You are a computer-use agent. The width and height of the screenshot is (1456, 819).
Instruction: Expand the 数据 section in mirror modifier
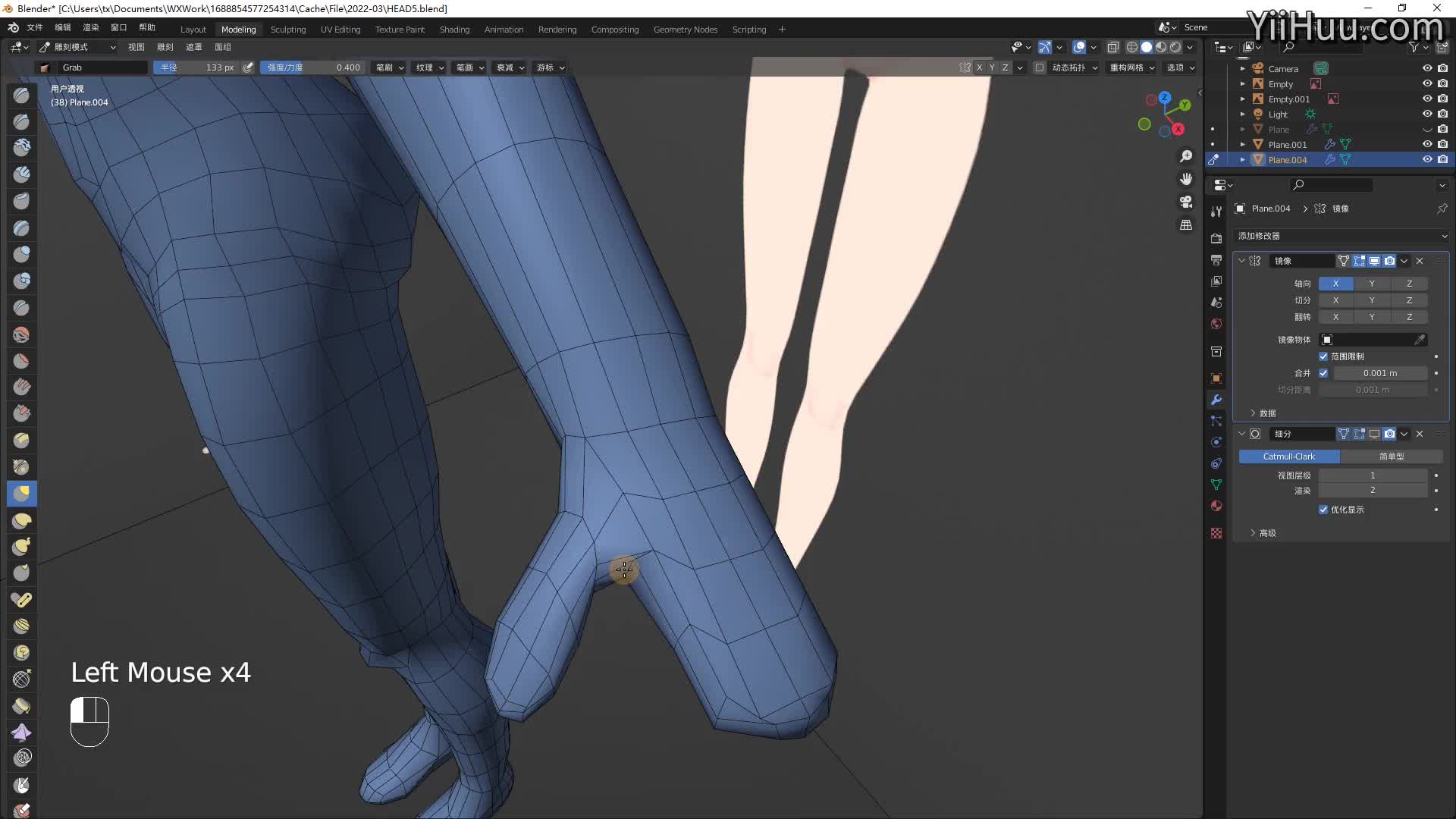pos(1266,413)
